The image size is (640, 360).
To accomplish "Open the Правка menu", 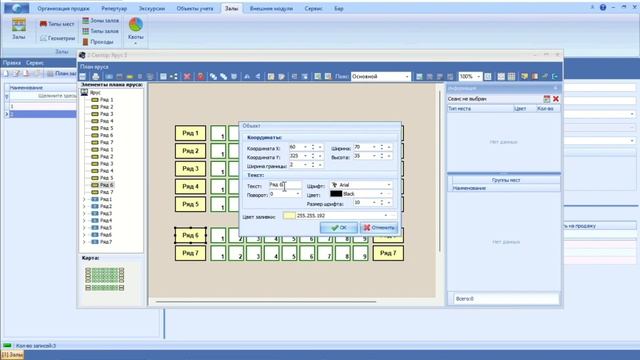I will [x=11, y=63].
